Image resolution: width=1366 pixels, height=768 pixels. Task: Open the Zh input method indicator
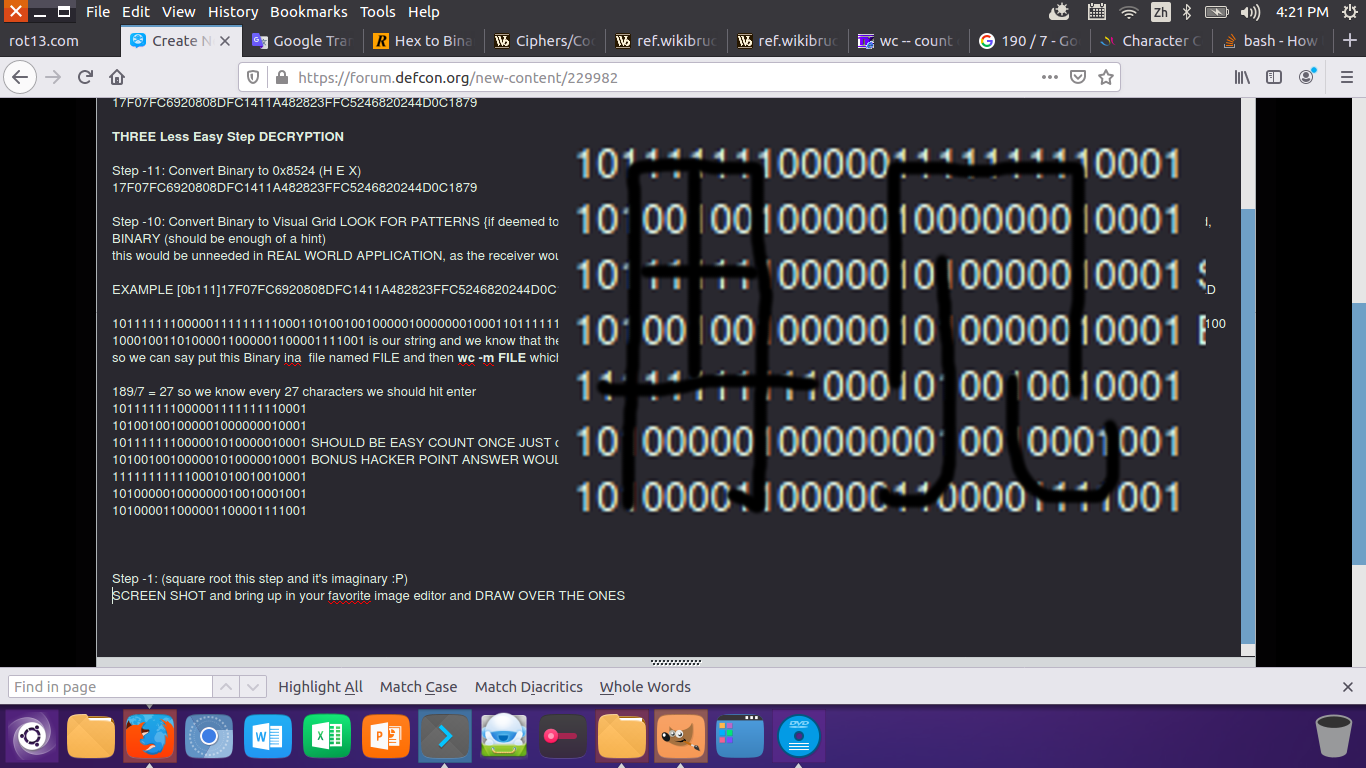(1160, 12)
